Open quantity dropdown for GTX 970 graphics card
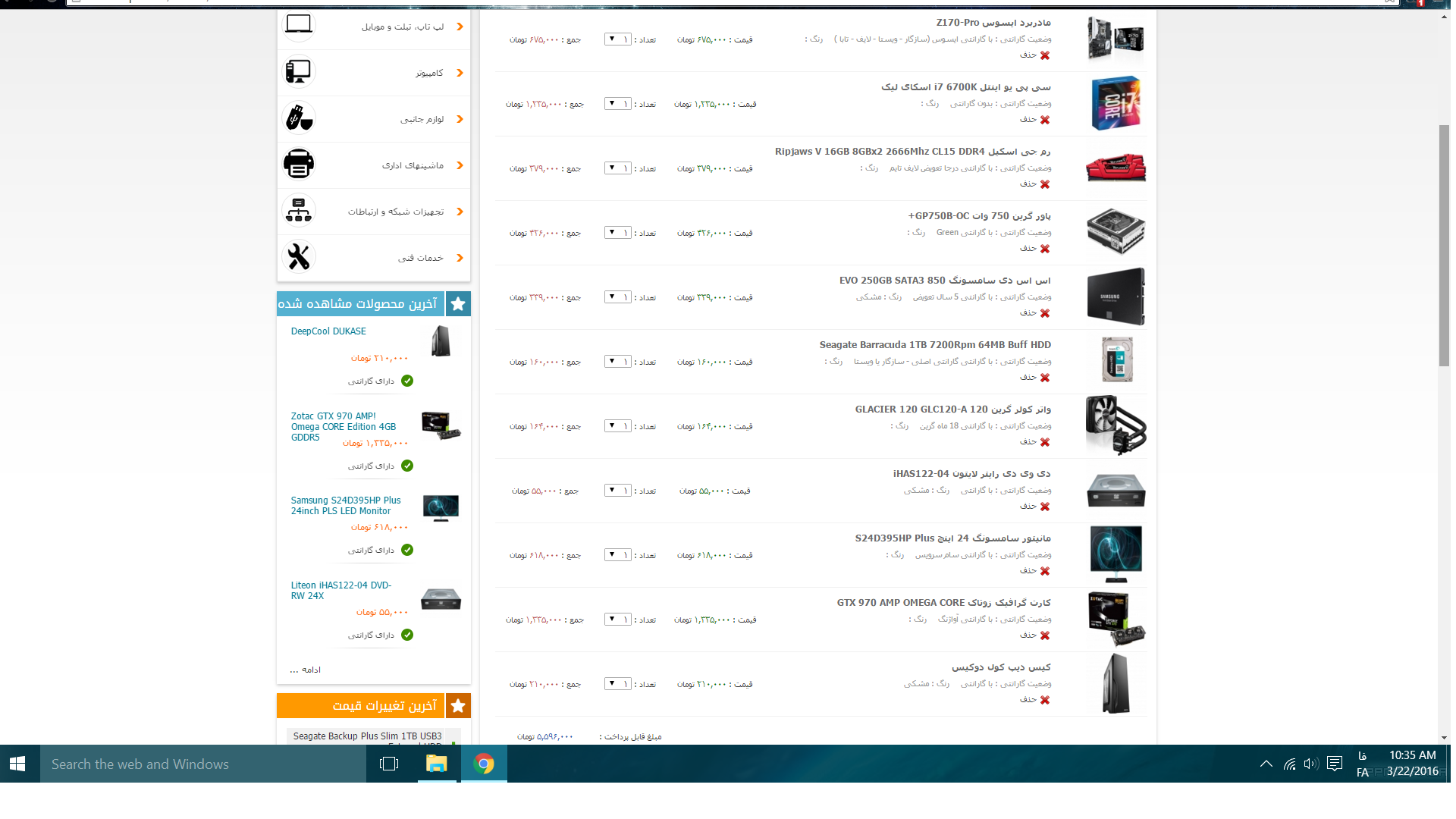 (x=618, y=620)
